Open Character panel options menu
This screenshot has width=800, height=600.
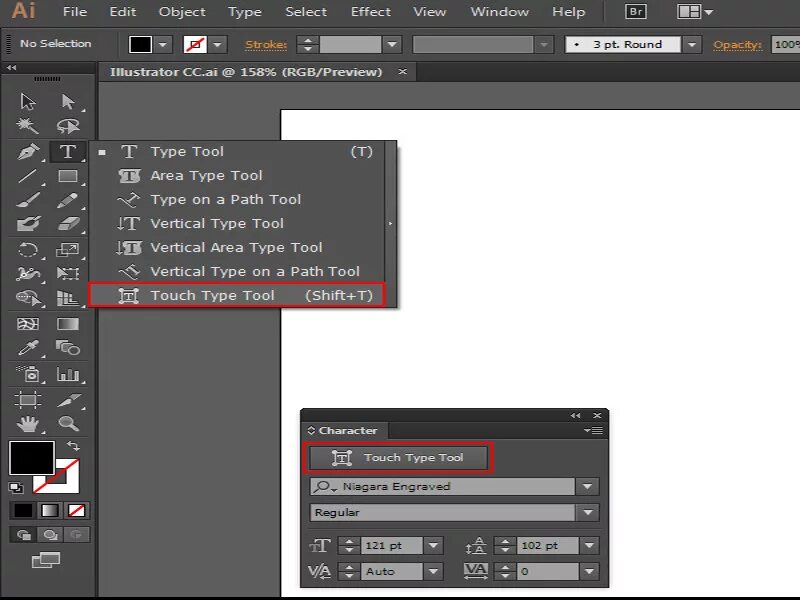tap(593, 431)
